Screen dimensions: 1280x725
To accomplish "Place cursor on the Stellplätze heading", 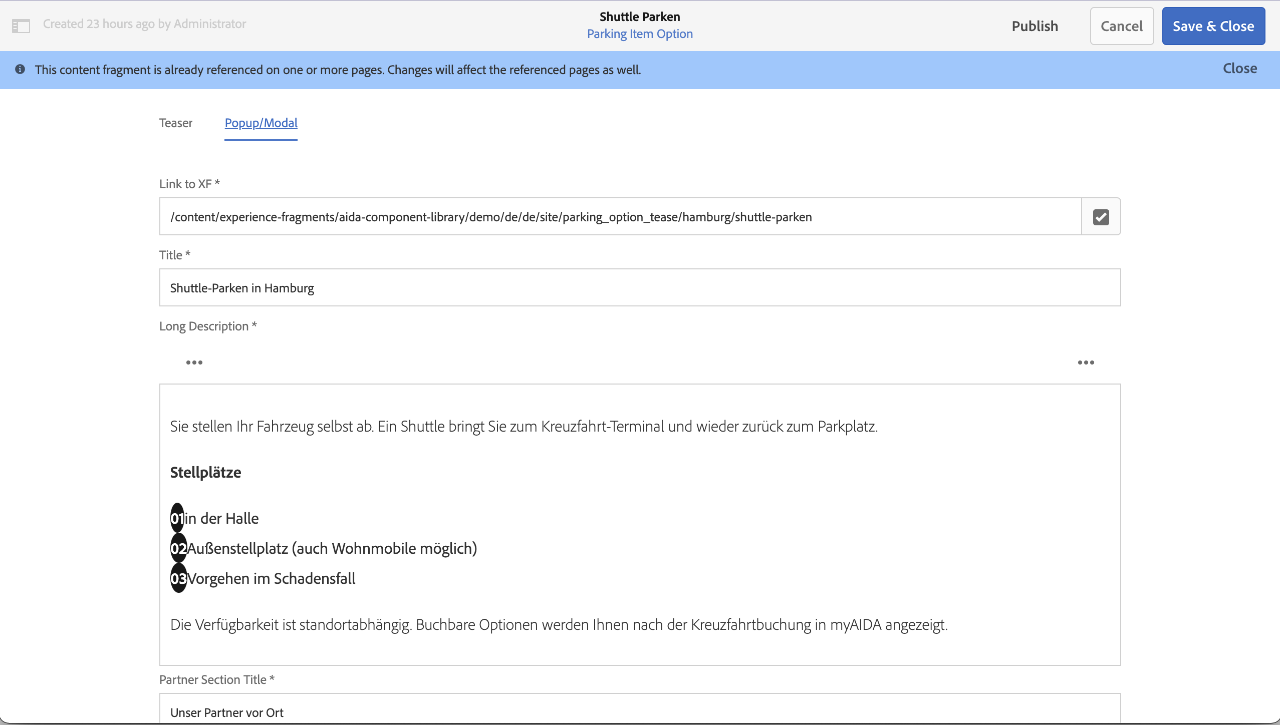I will (x=206, y=473).
